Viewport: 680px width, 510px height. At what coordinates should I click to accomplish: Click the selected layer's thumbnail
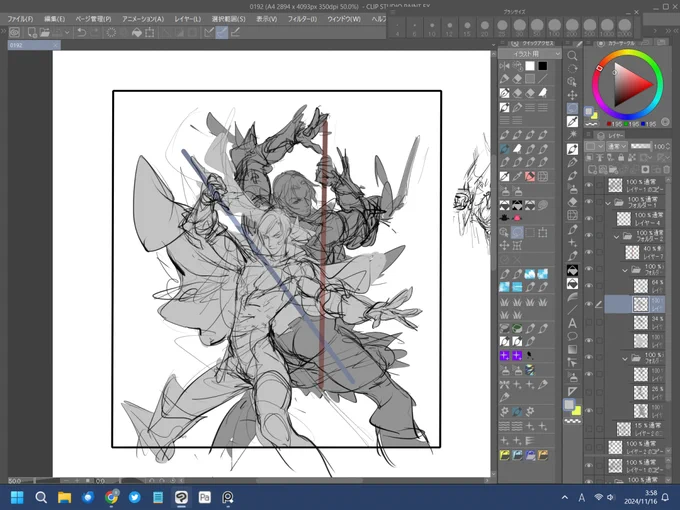pyautogui.click(x=641, y=304)
